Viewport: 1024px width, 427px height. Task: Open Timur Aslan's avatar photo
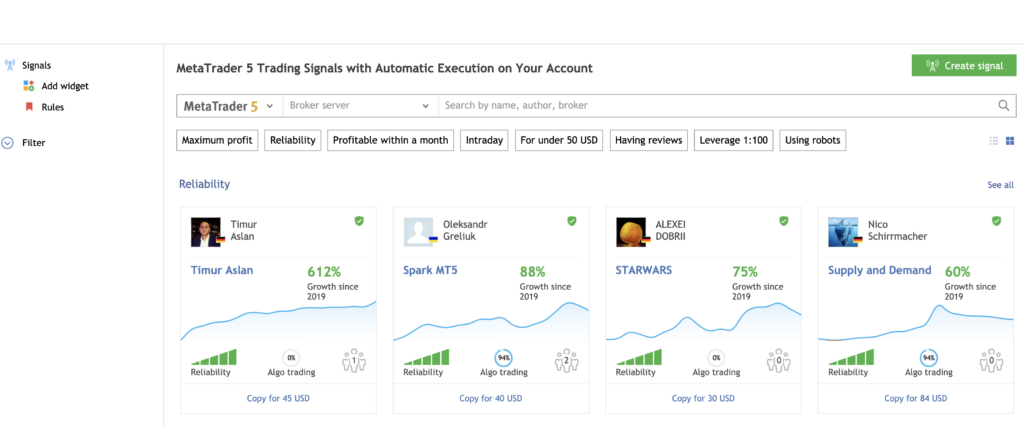coord(206,232)
